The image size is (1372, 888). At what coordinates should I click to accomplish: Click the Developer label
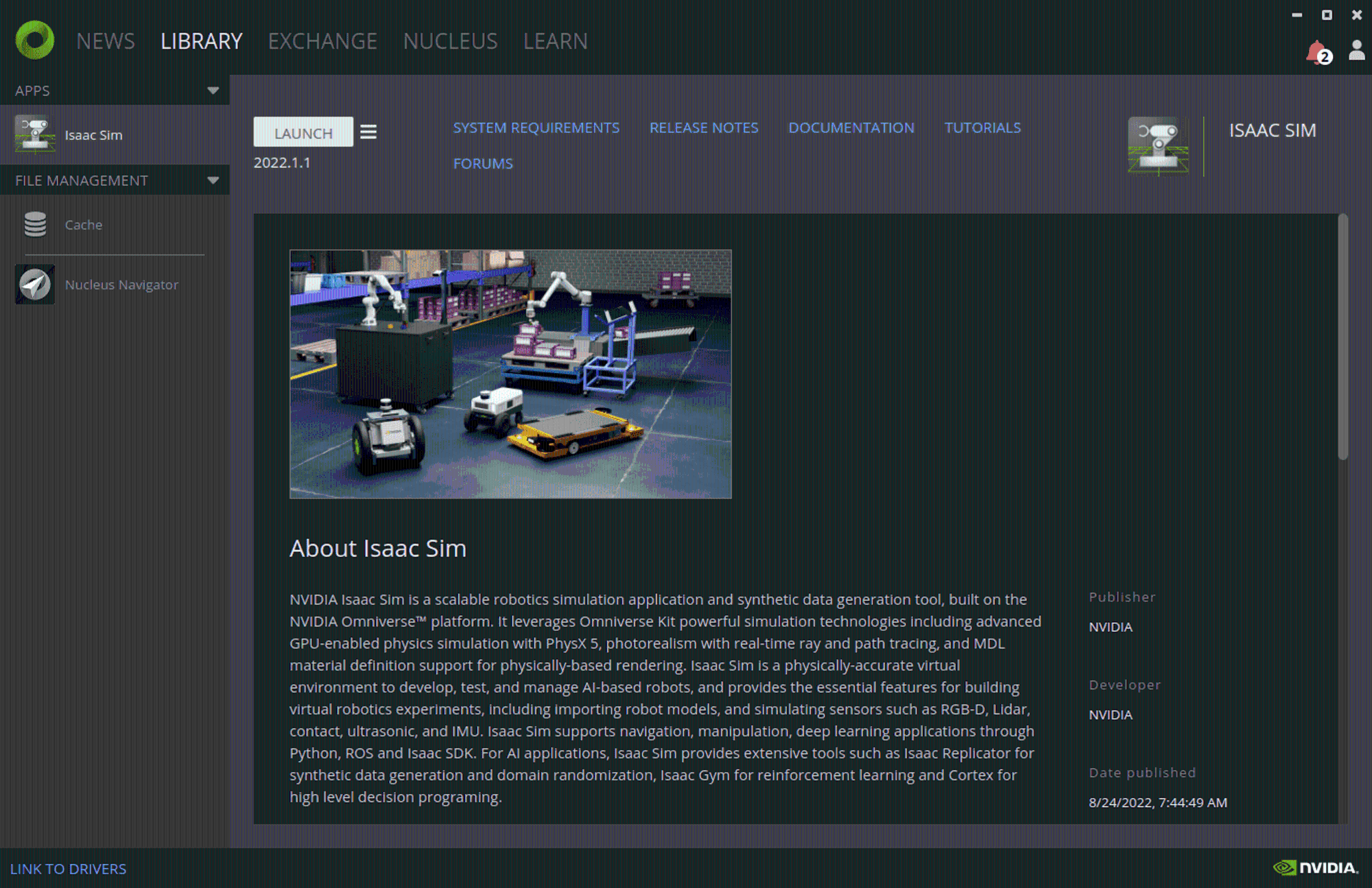coord(1125,685)
